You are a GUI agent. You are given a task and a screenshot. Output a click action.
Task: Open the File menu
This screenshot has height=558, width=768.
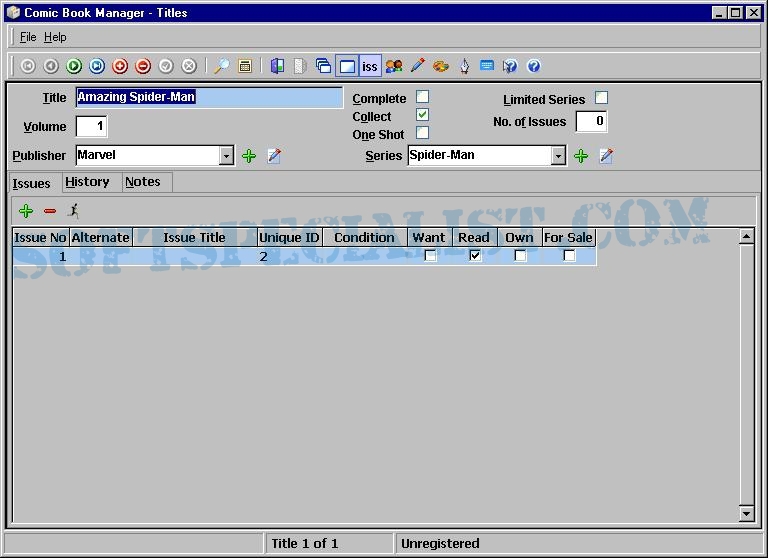click(x=28, y=37)
